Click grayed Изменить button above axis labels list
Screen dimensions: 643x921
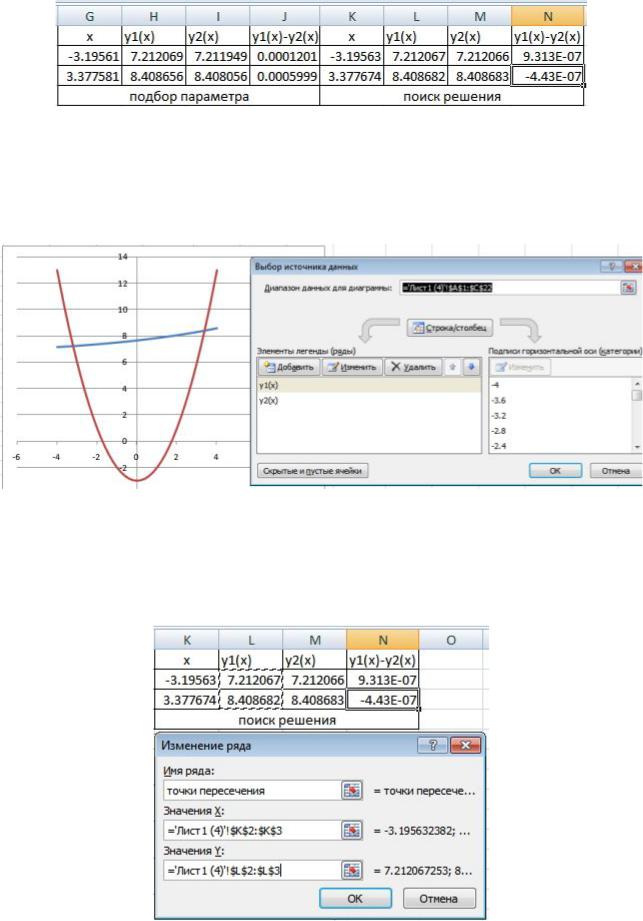(520, 367)
